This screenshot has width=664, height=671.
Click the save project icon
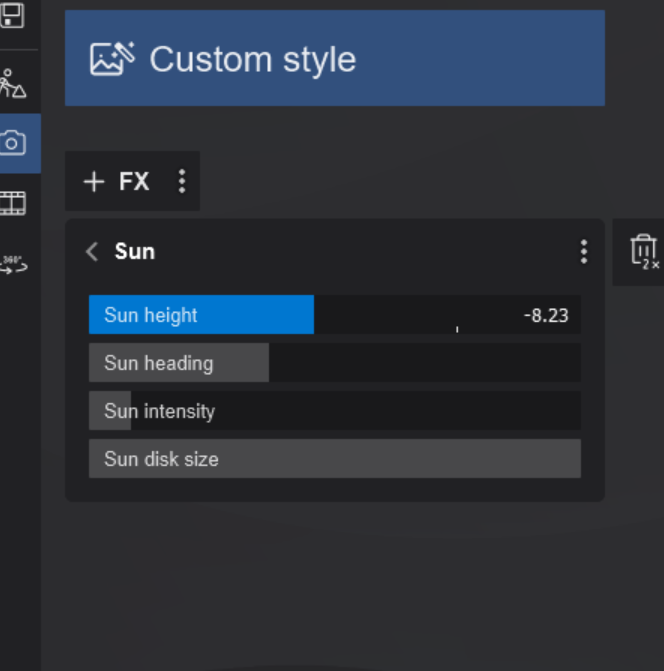pyautogui.click(x=13, y=15)
